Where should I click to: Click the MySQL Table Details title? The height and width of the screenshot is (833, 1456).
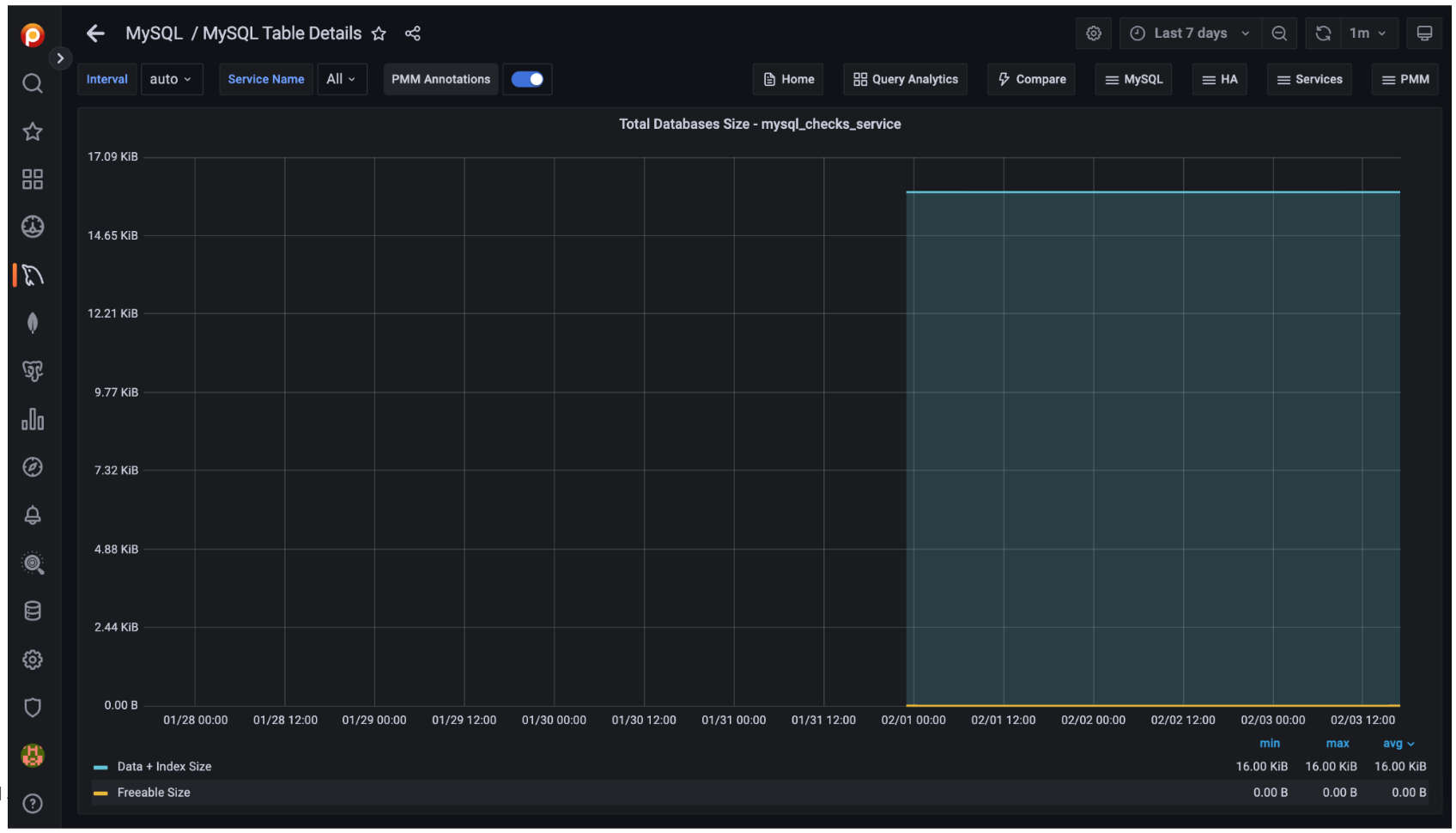click(x=282, y=33)
